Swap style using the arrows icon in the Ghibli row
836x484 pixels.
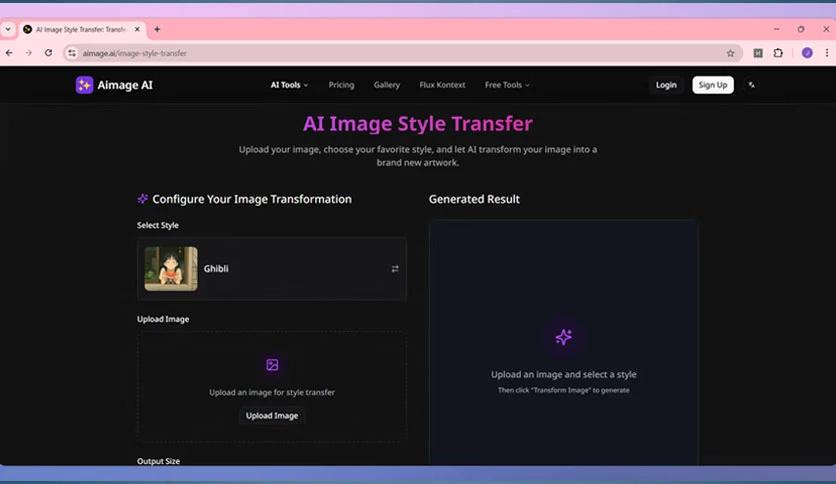[395, 269]
